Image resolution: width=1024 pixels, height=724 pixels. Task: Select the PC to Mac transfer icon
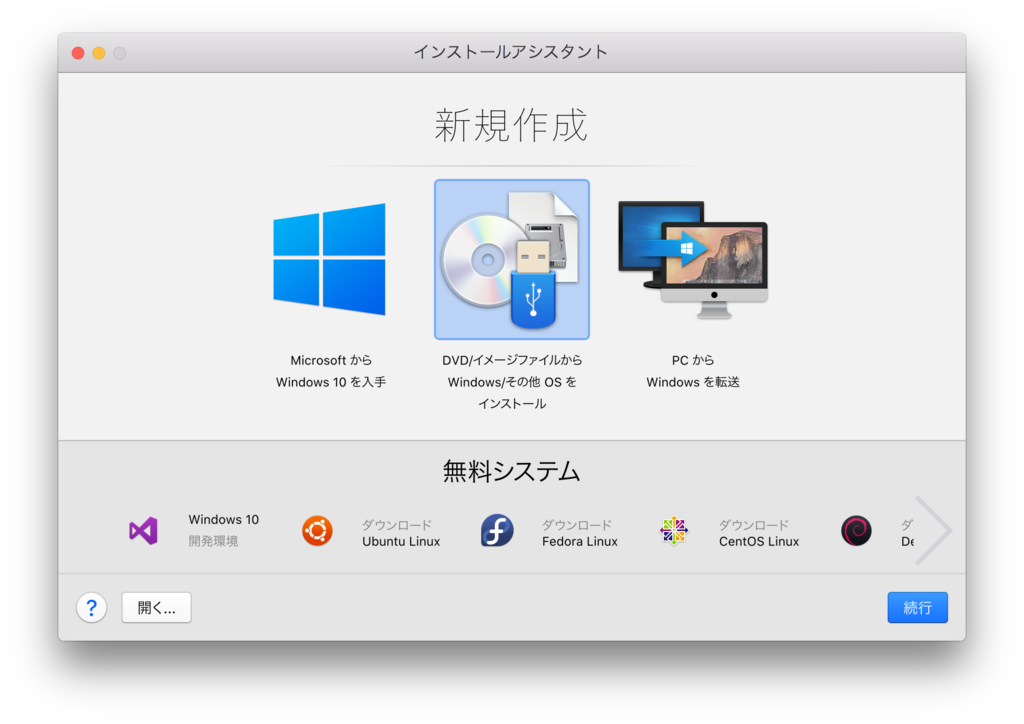693,259
